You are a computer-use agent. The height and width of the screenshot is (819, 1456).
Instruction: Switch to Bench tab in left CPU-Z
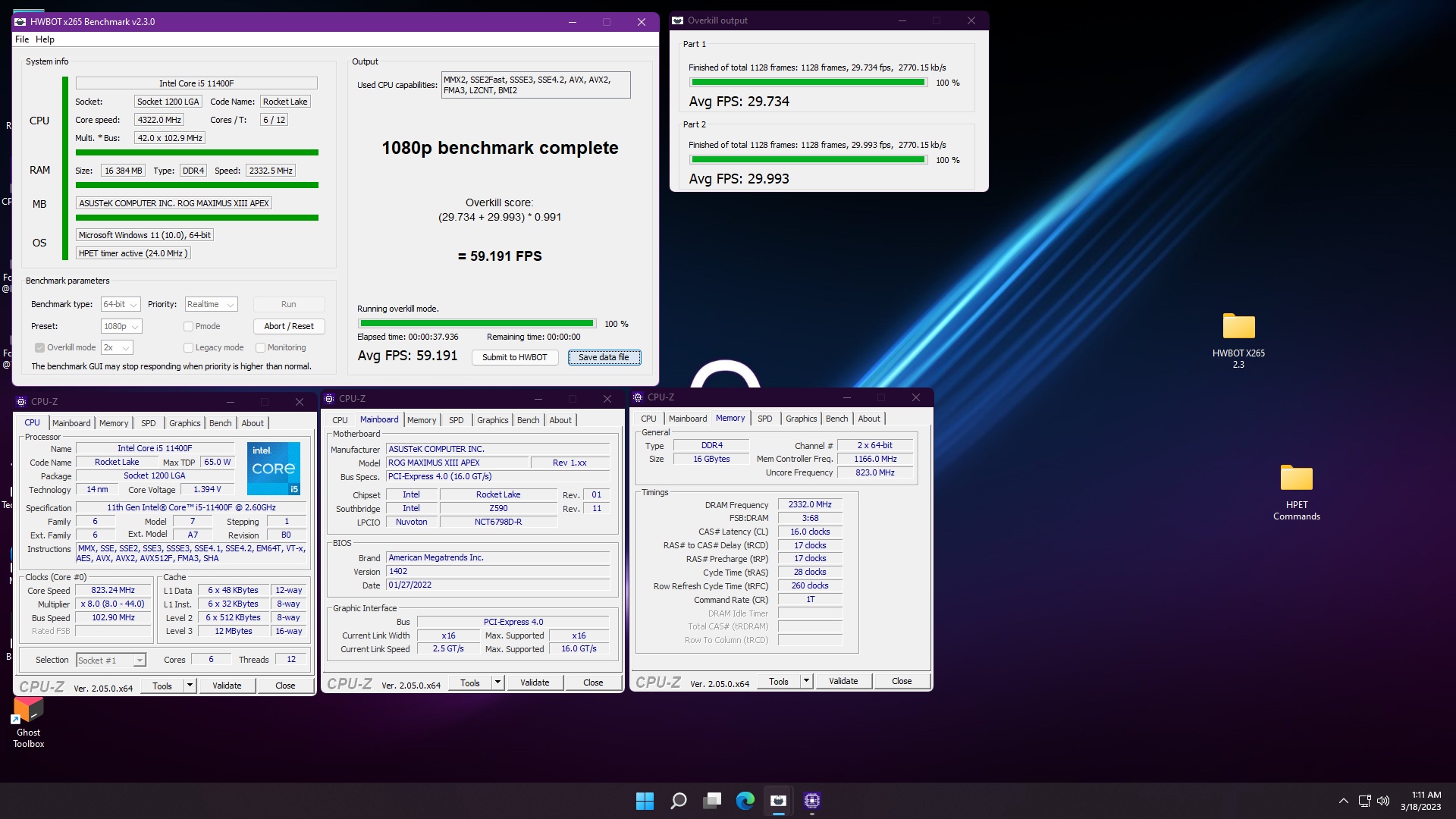point(221,423)
